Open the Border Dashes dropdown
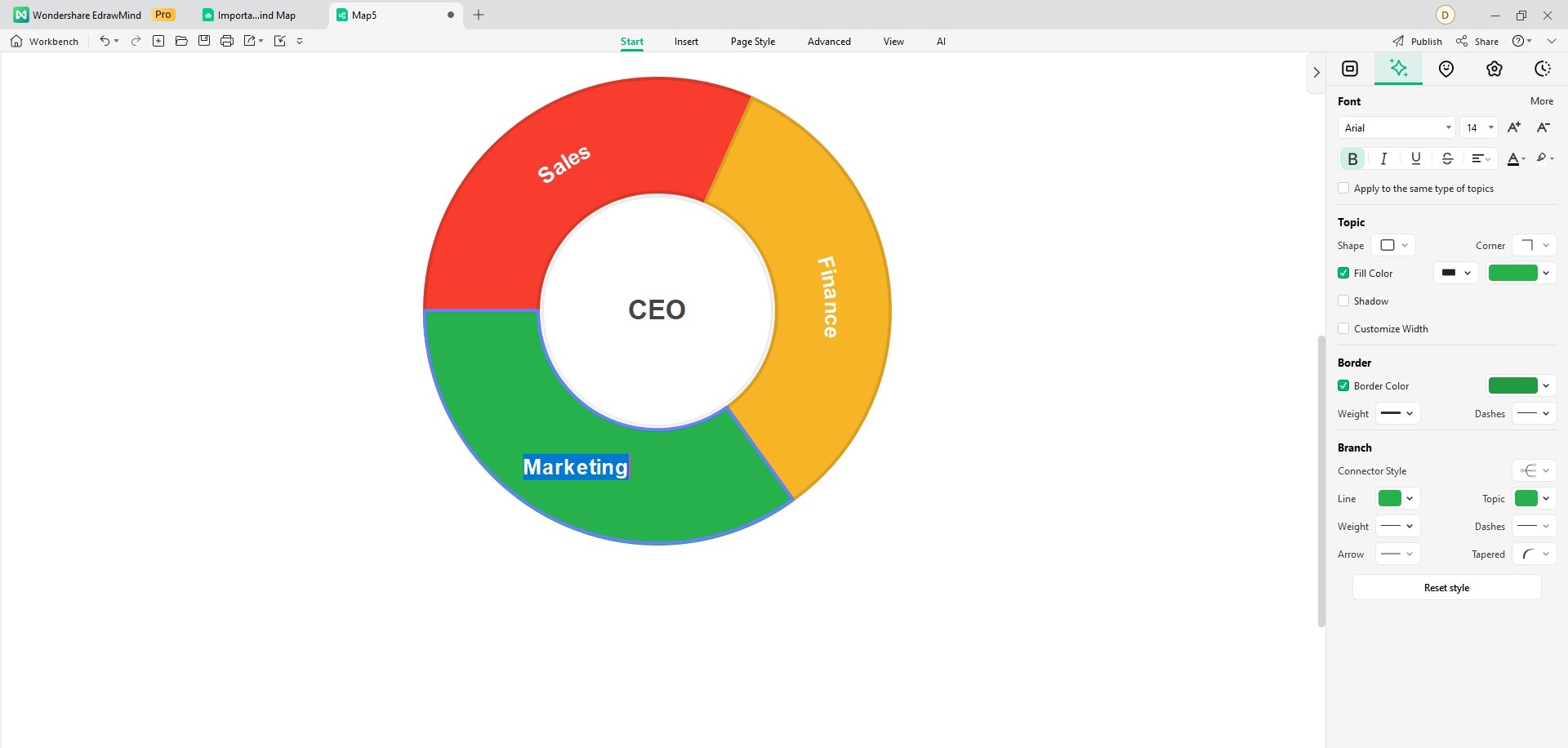This screenshot has height=748, width=1568. (1534, 413)
